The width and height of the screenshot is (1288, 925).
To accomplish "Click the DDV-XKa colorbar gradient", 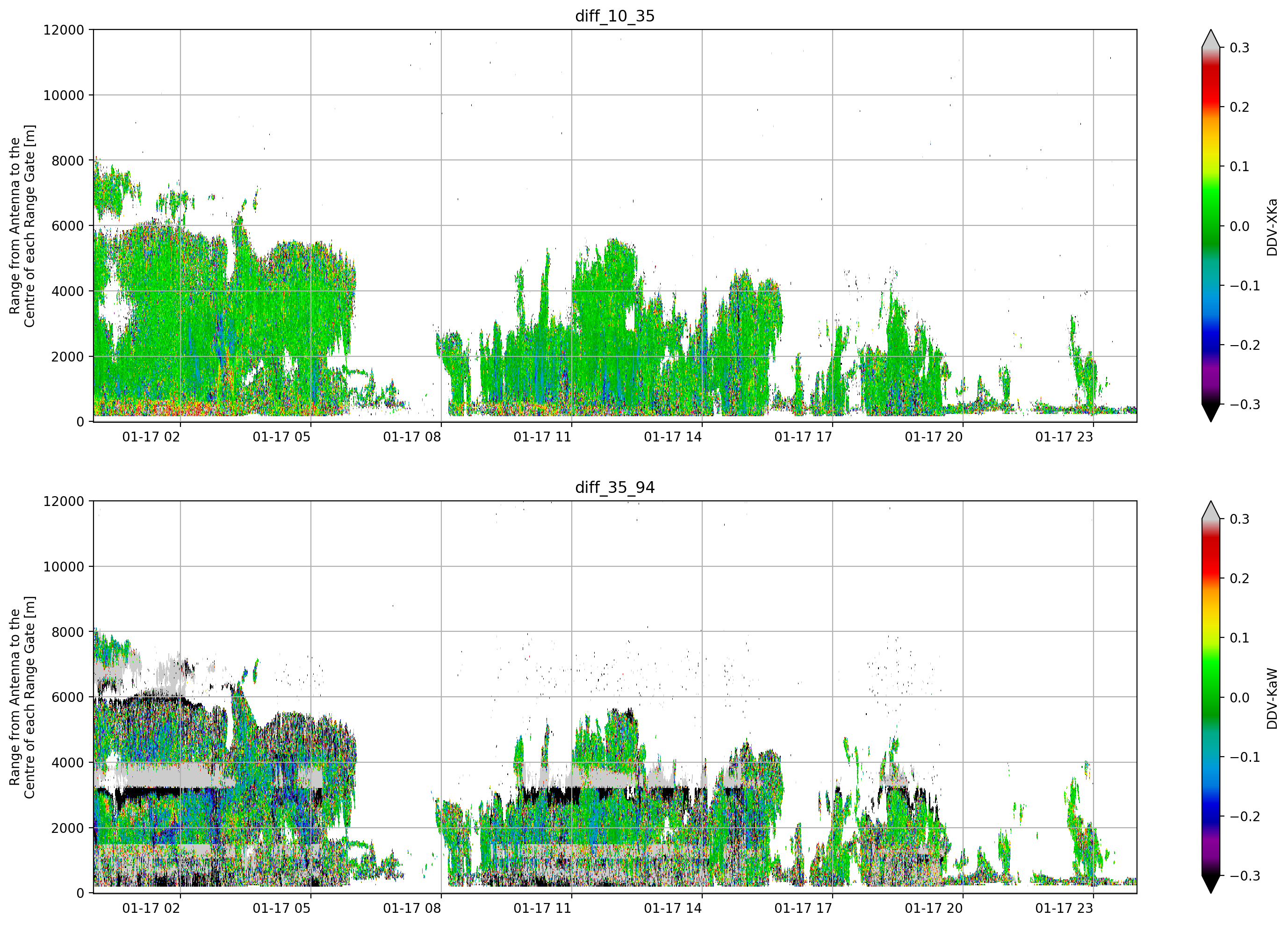I will click(1211, 226).
